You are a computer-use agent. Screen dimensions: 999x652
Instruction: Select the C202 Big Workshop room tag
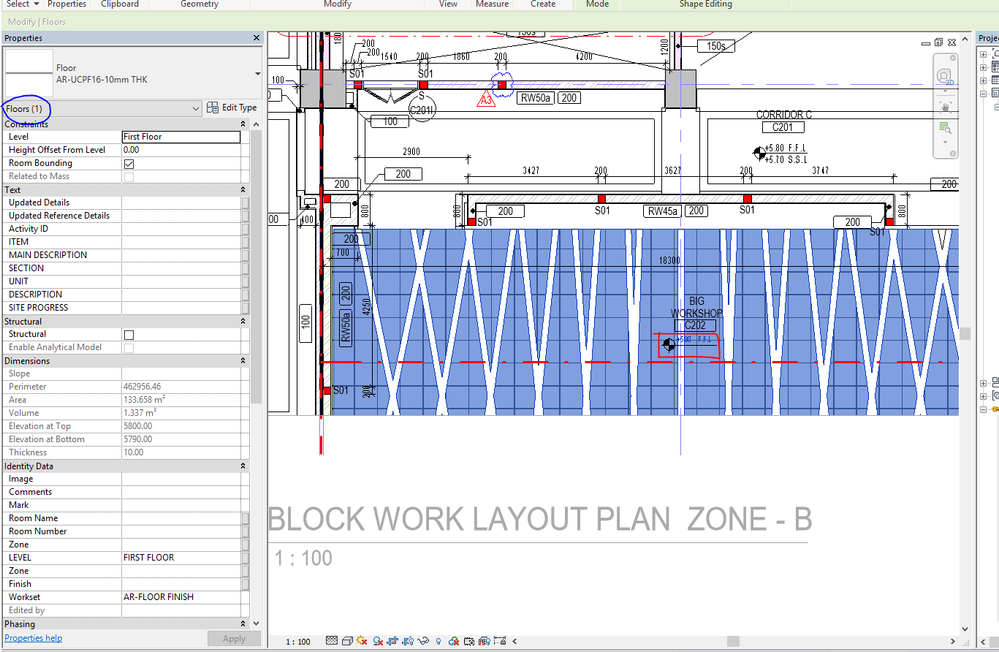pos(695,325)
